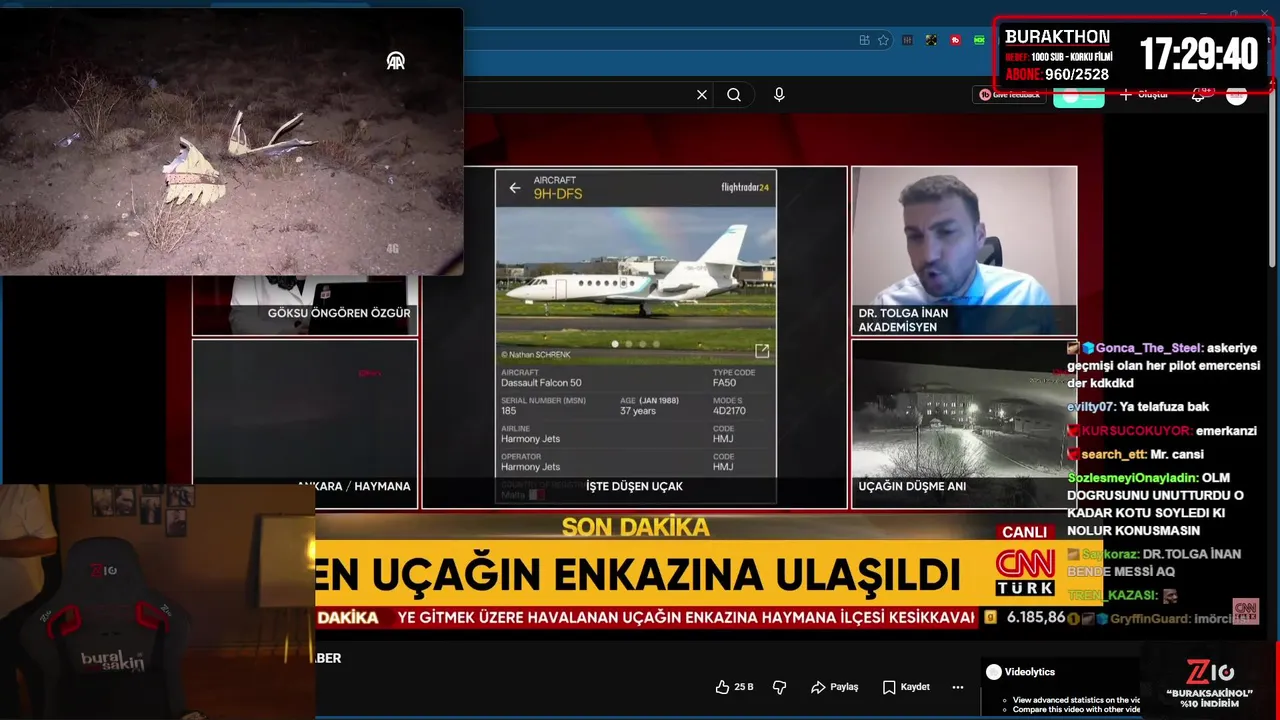Click the install app icon in address bar
The image size is (1280, 720).
pos(864,40)
